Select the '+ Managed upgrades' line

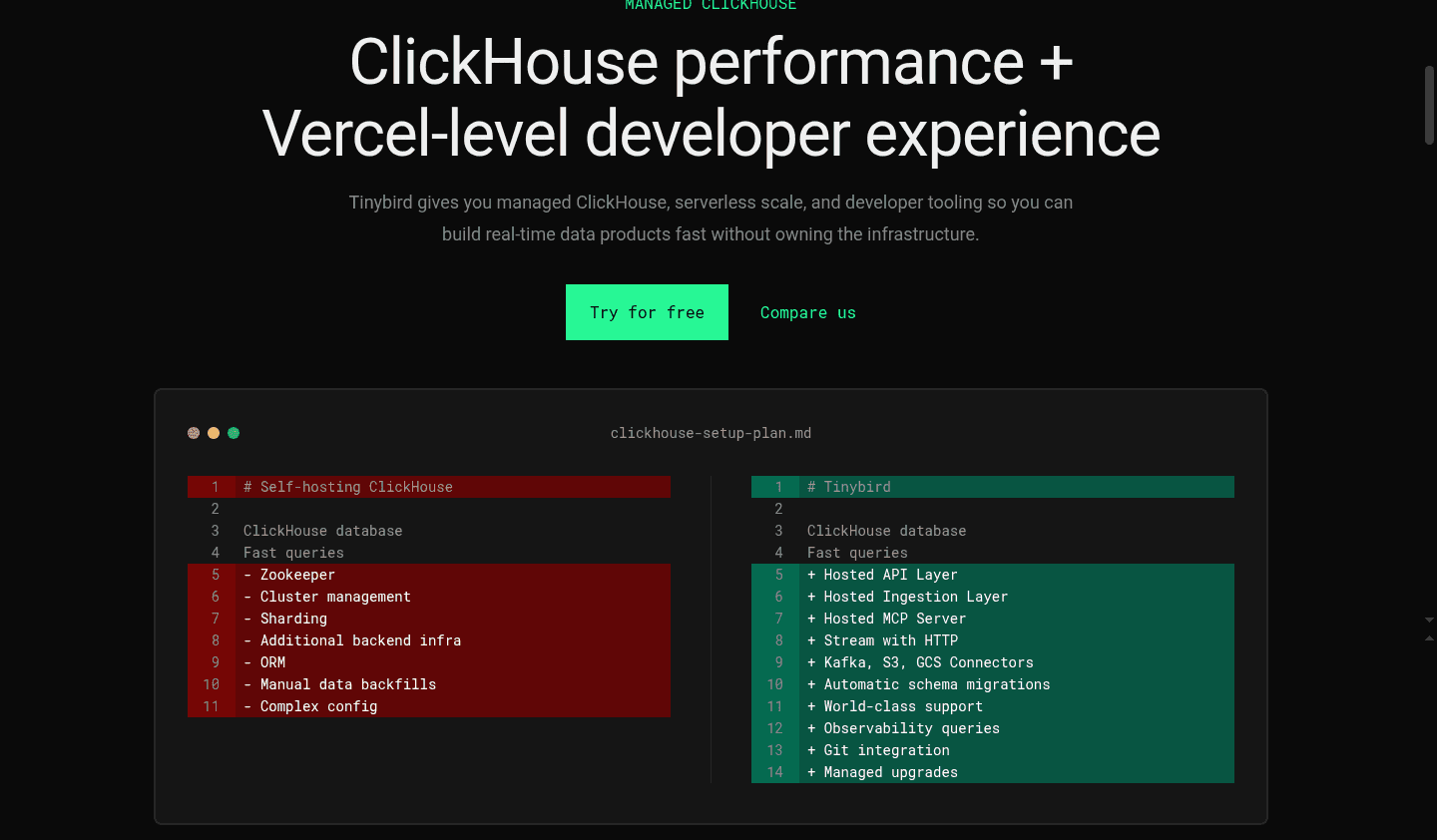(993, 772)
